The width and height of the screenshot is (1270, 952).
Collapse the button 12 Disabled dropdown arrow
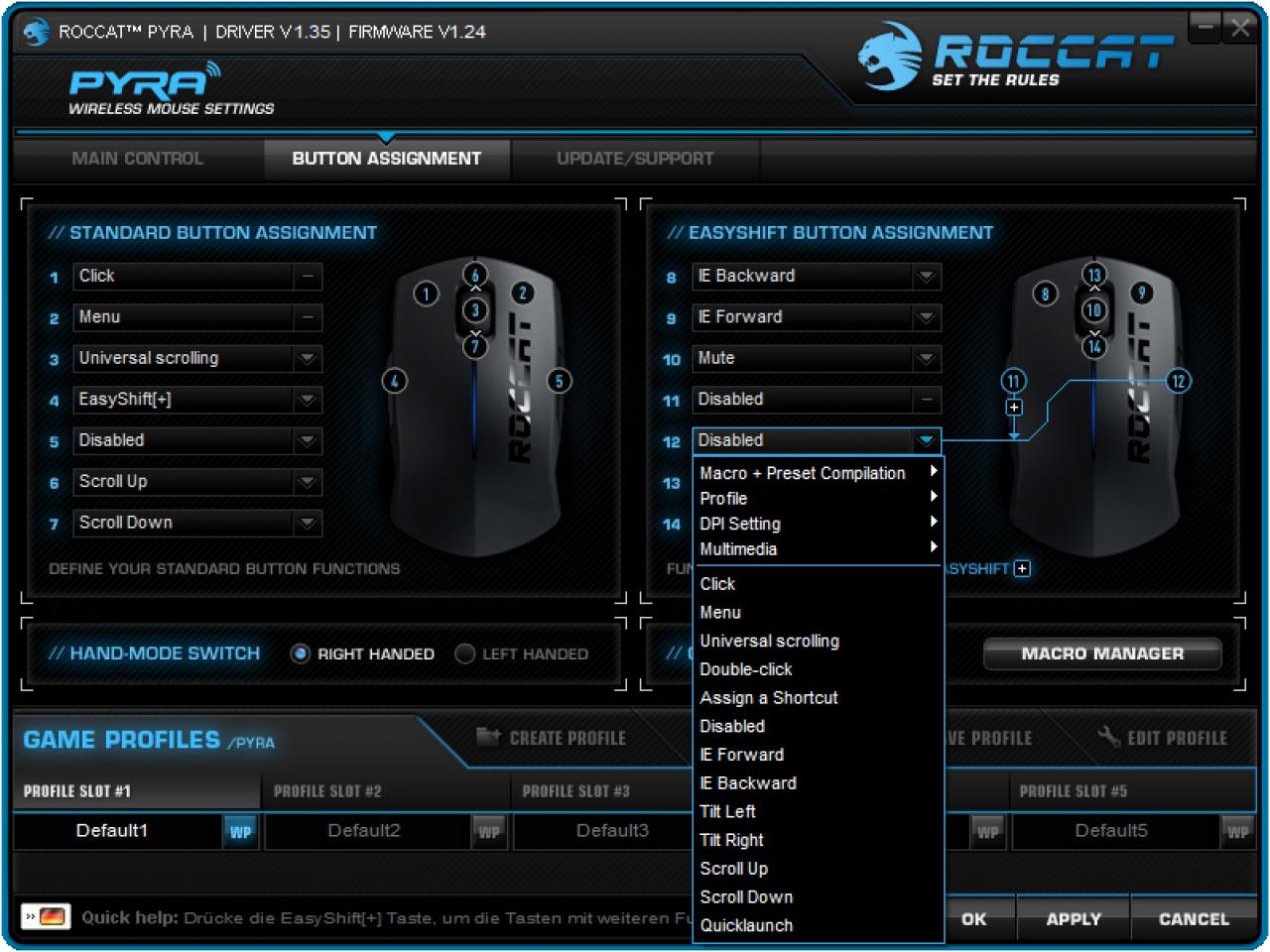click(x=926, y=441)
